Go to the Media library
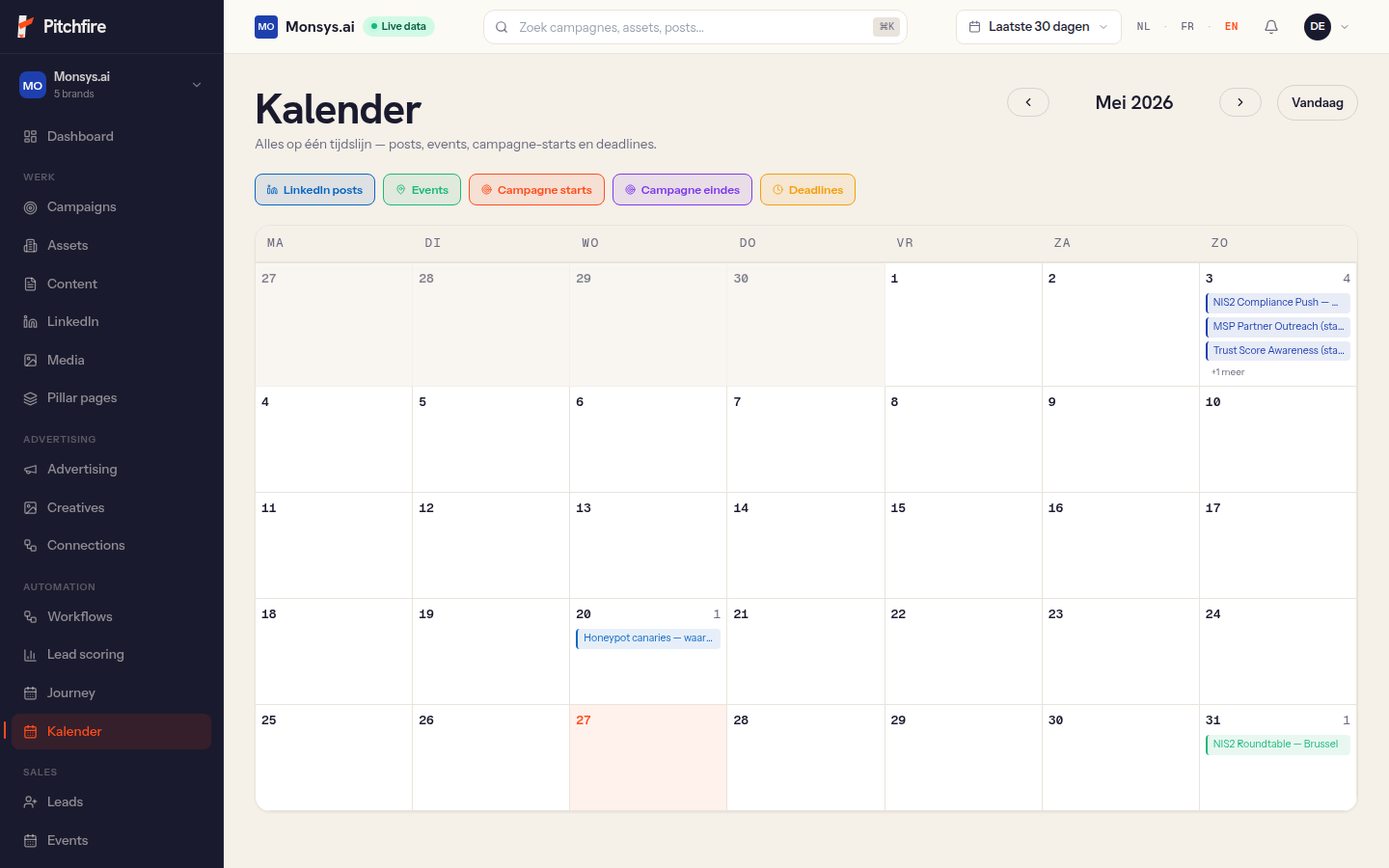Viewport: 1389px width, 868px height. click(x=112, y=360)
